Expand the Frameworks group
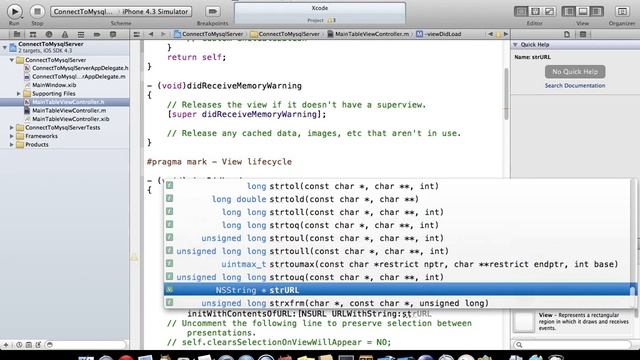 tap(12, 136)
